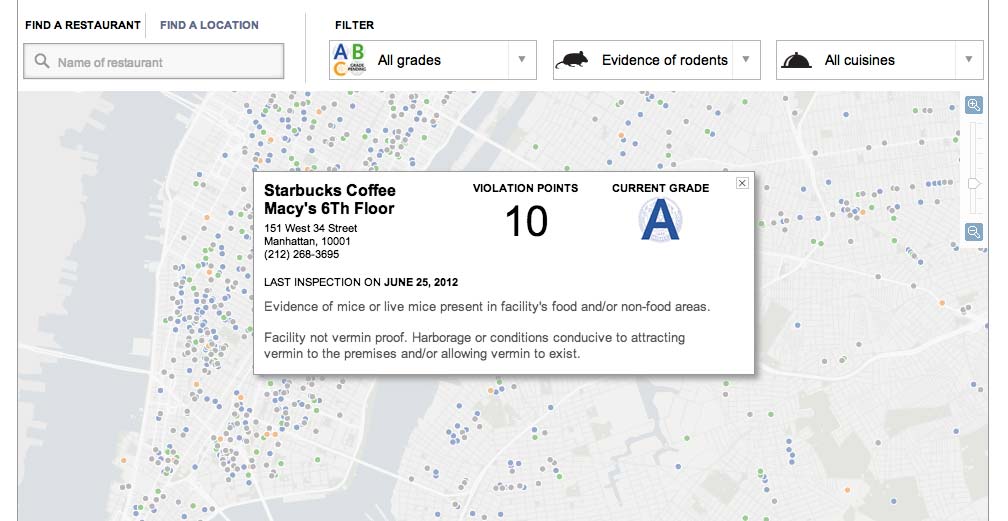Viewport: 1008px width, 521px height.
Task: Click the map zoom-out magnifier icon
Action: (x=974, y=232)
